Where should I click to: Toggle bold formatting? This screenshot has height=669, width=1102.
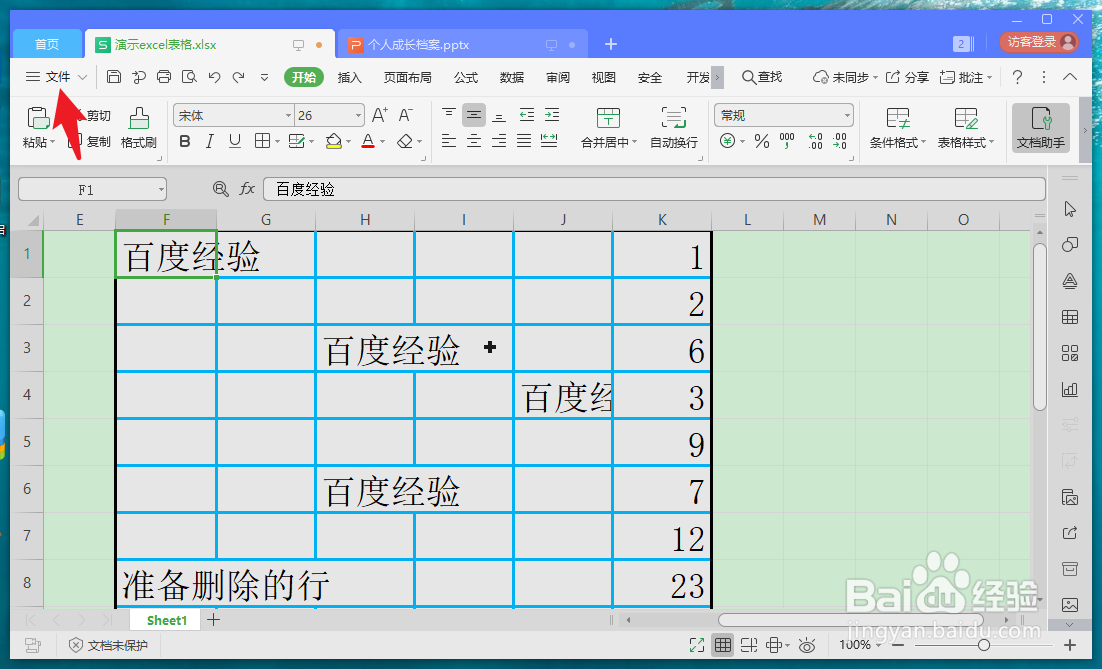click(x=184, y=140)
